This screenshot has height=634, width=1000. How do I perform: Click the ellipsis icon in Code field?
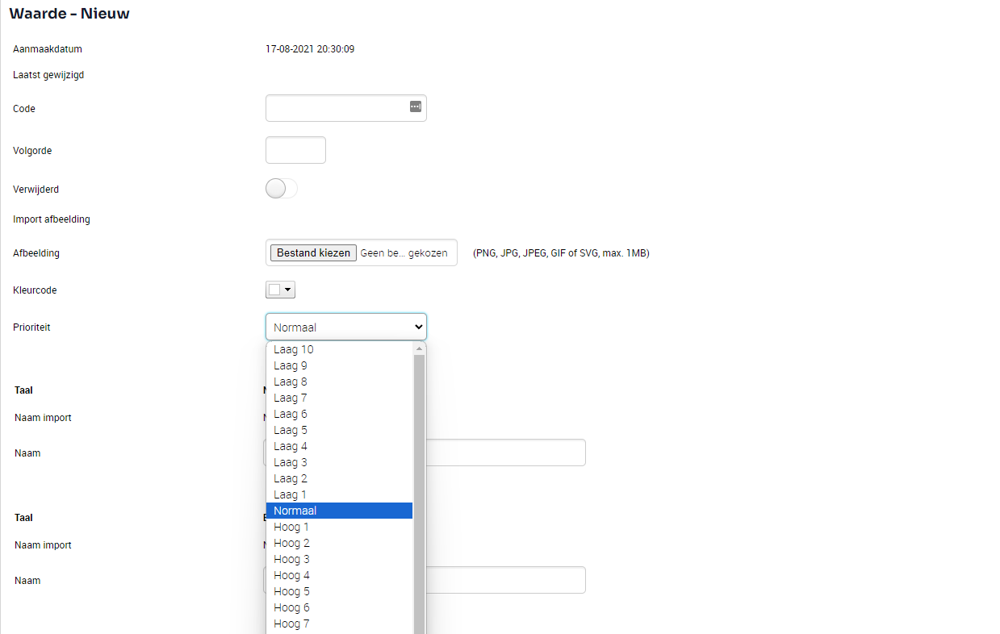[x=415, y=107]
